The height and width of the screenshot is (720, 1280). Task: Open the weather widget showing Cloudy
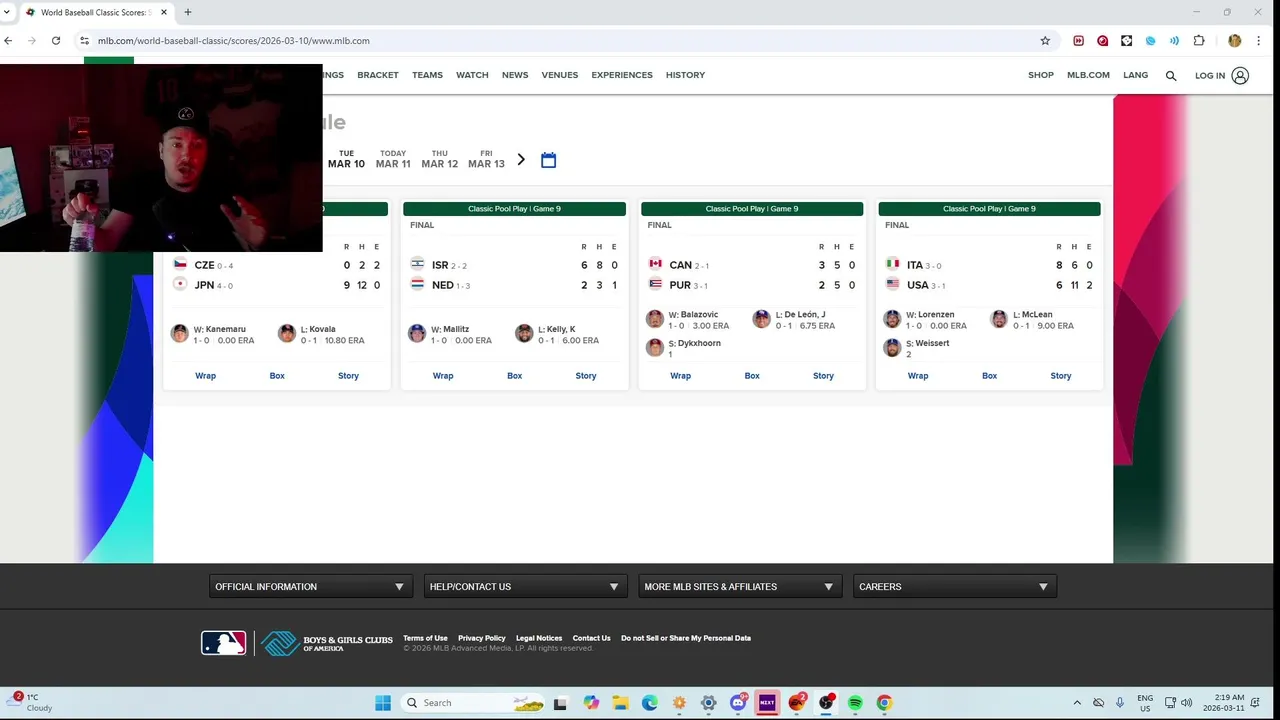pos(30,703)
